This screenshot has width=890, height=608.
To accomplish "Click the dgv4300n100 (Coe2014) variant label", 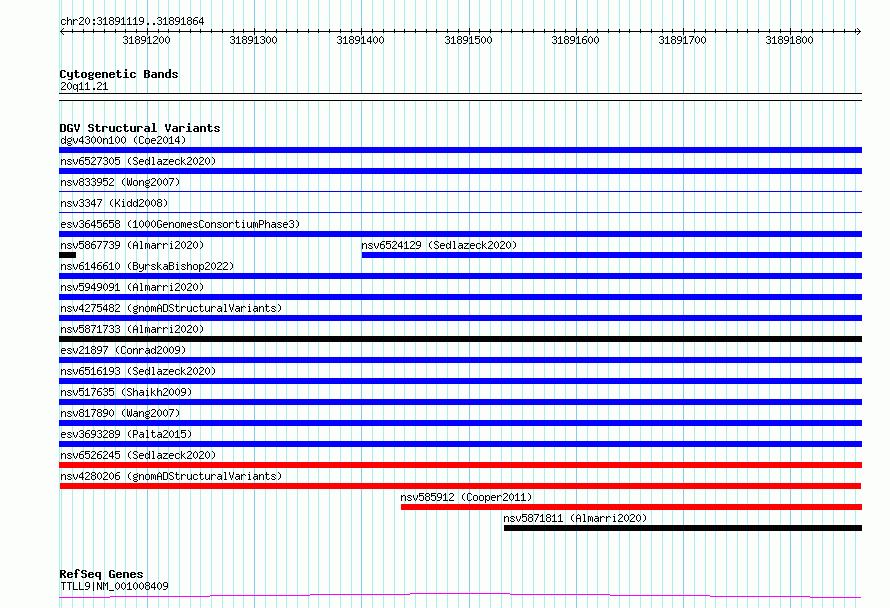I will (123, 140).
